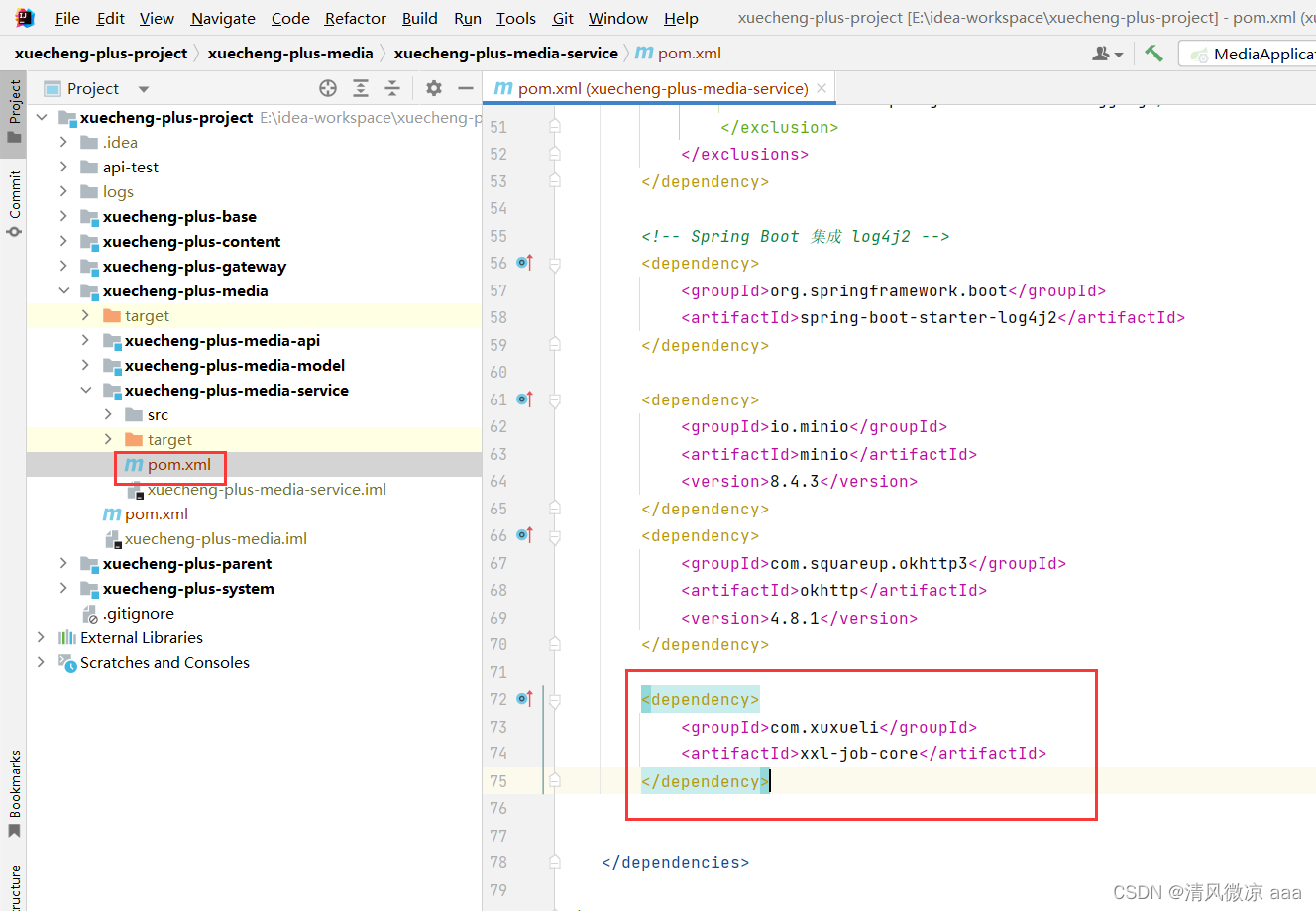Image resolution: width=1316 pixels, height=911 pixels.
Task: Click minio version 8.4.3 on line 64
Action: click(795, 481)
